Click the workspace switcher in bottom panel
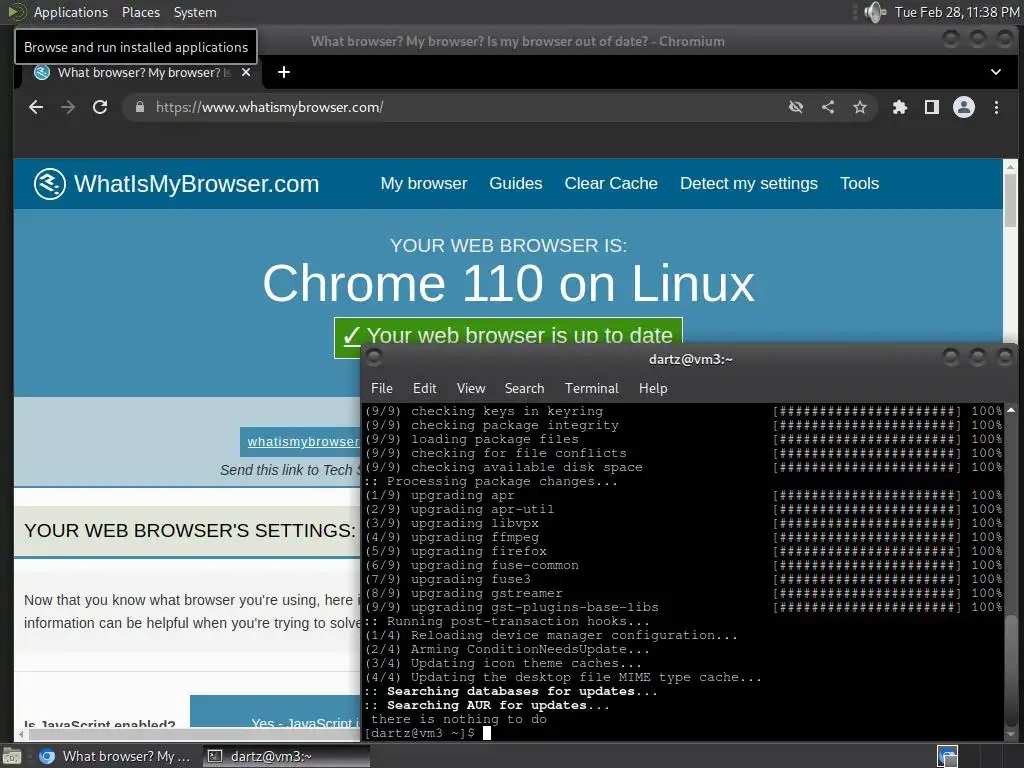This screenshot has width=1024, height=768. click(x=947, y=756)
